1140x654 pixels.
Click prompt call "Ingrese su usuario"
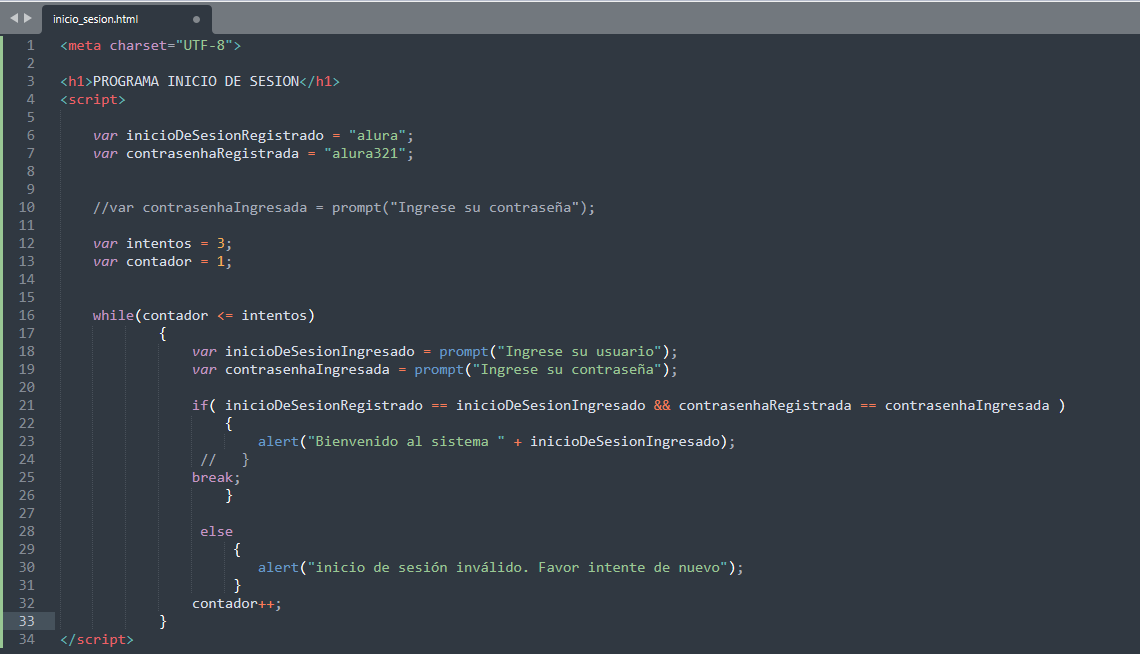click(x=558, y=352)
